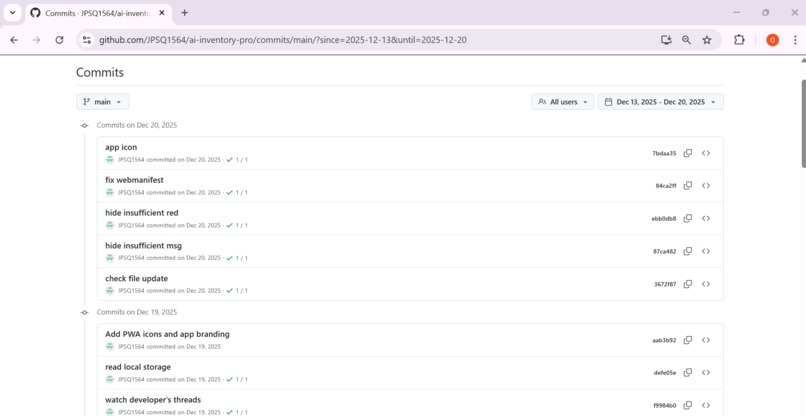
Task: Click commit hash 3672f87
Action: pyautogui.click(x=665, y=284)
